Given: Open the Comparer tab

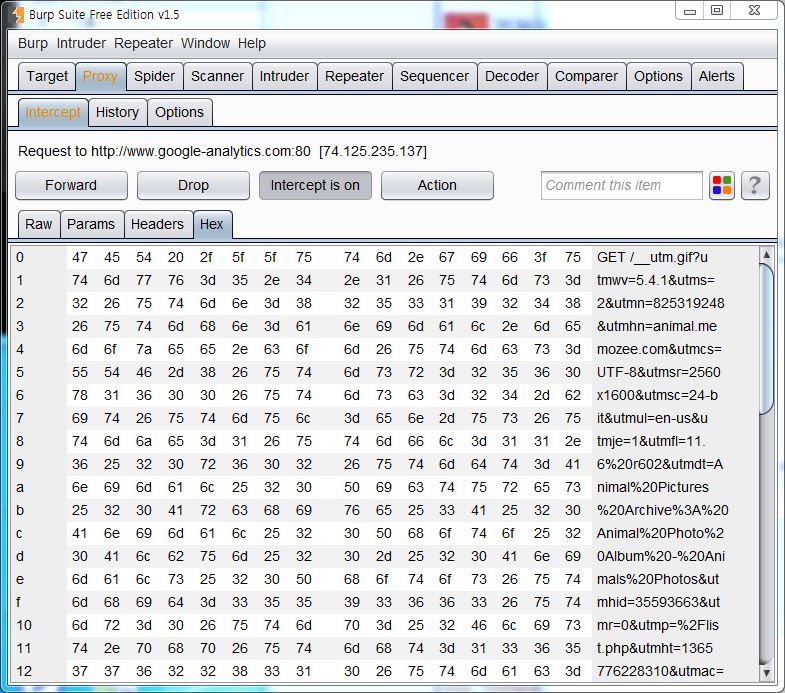Looking at the screenshot, I should pyautogui.click(x=586, y=76).
